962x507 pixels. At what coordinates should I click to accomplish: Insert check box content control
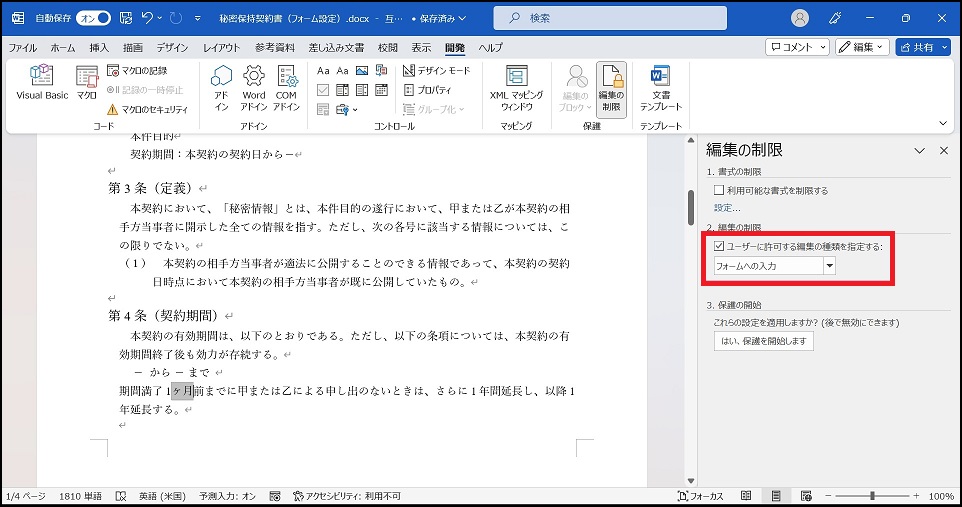pyautogui.click(x=323, y=90)
